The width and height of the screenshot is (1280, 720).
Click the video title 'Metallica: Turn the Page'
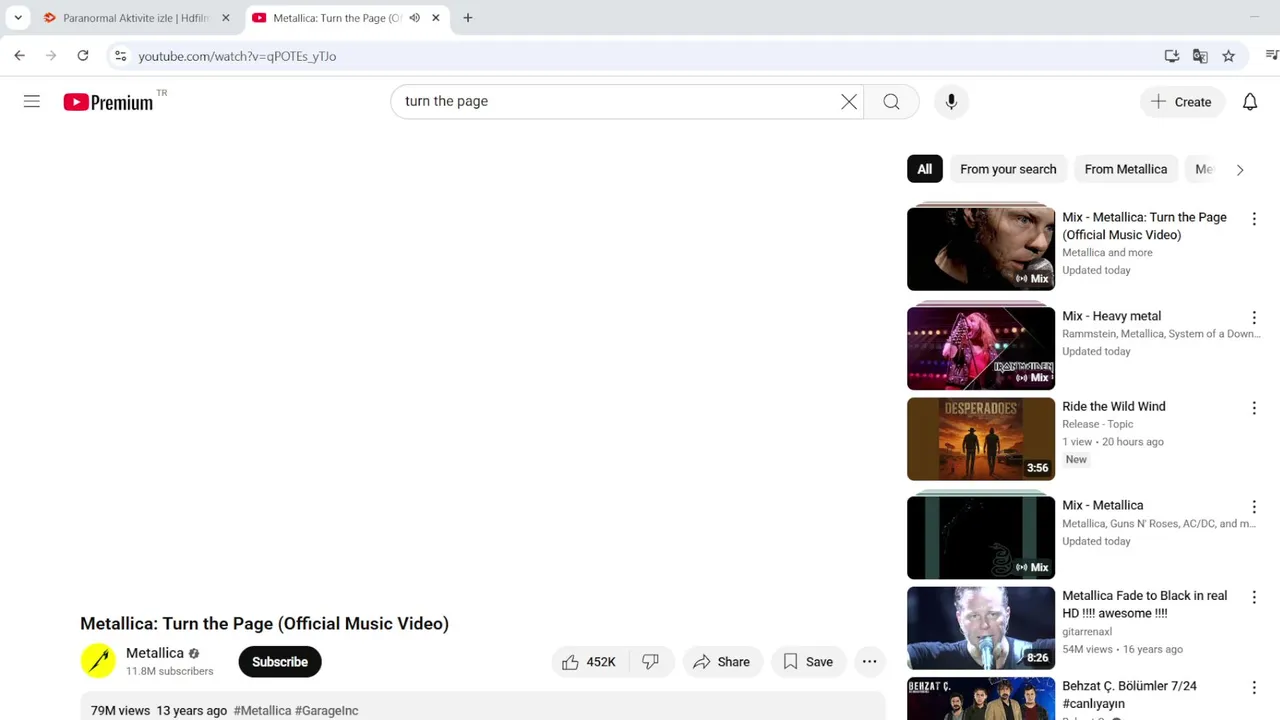[x=264, y=624]
